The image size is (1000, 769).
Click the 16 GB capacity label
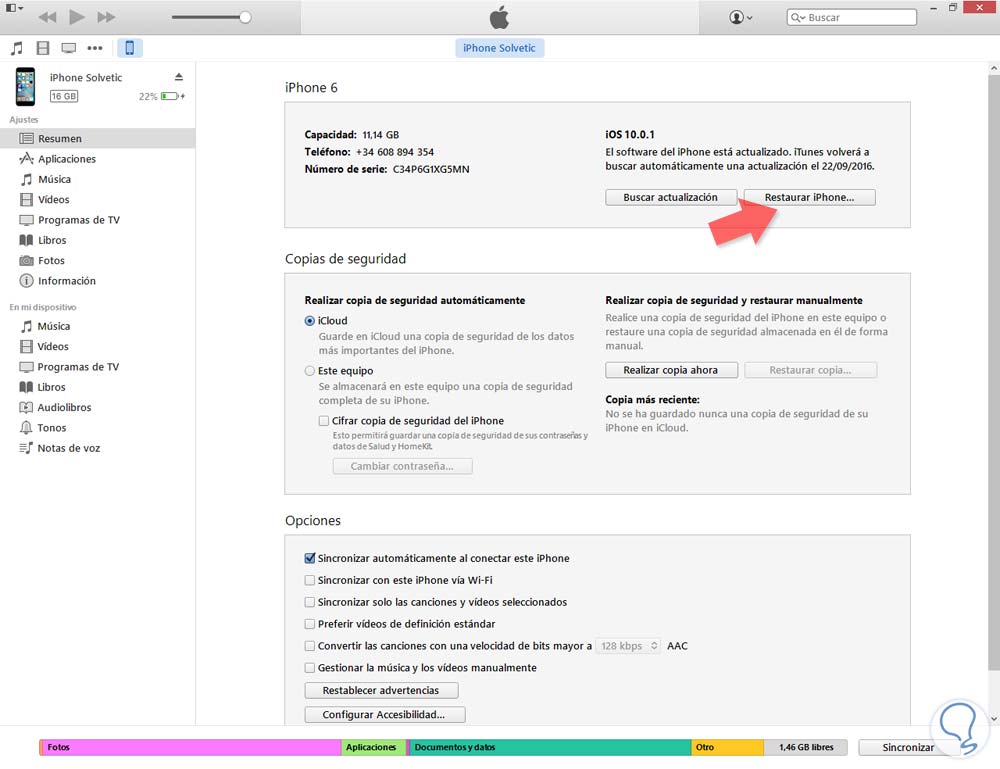64,96
